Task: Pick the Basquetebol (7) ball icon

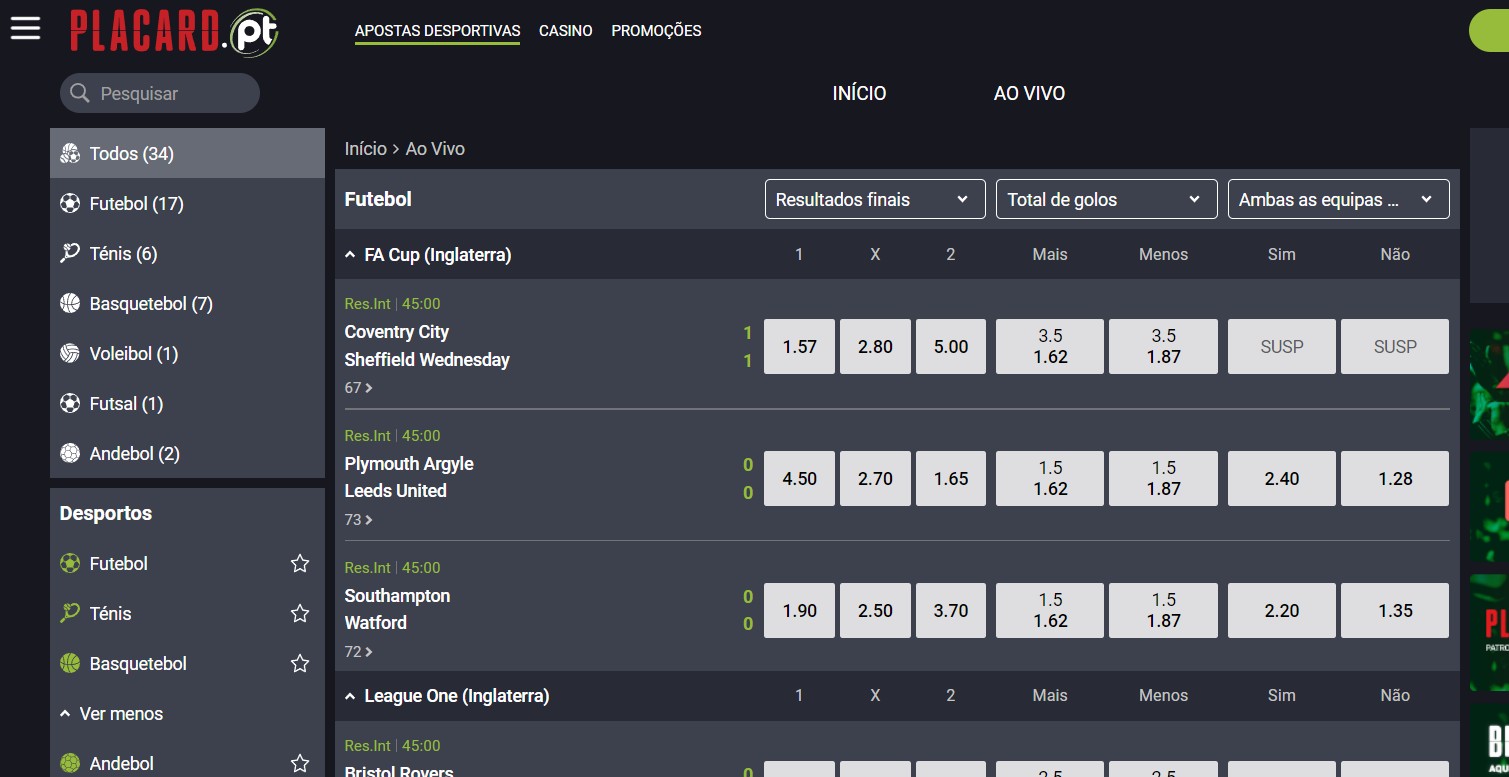Action: click(70, 303)
